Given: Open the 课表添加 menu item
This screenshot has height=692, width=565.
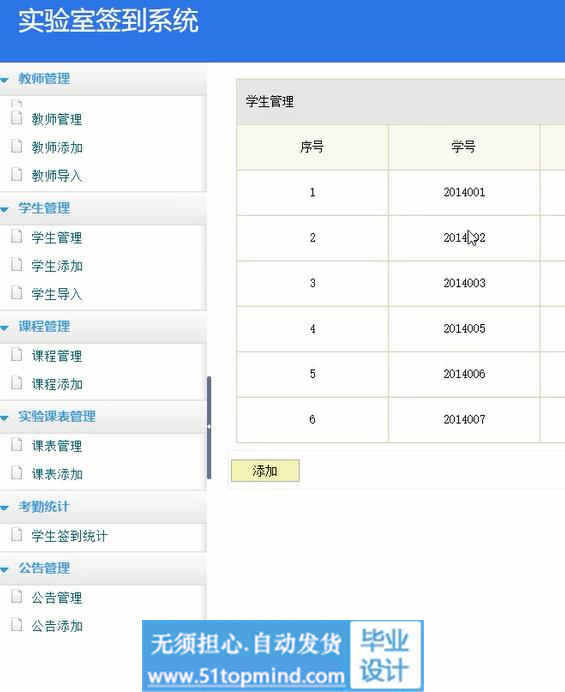Looking at the screenshot, I should click(x=56, y=474).
